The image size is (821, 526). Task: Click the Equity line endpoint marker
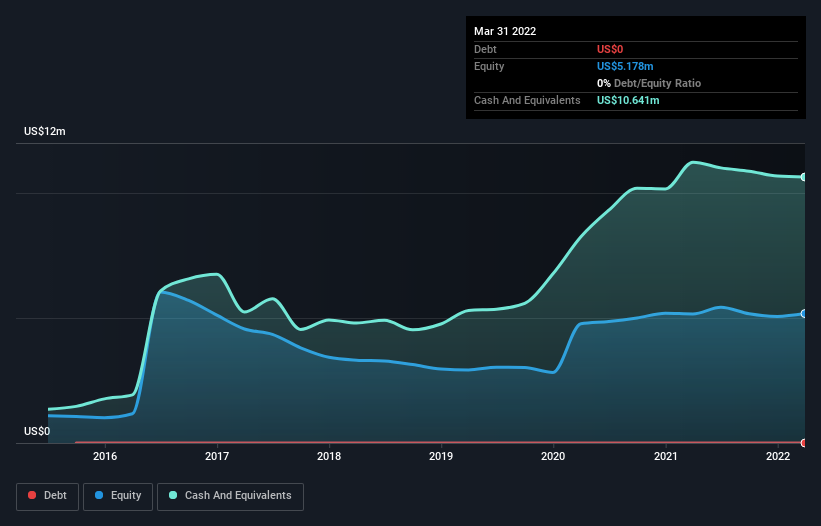pos(804,314)
